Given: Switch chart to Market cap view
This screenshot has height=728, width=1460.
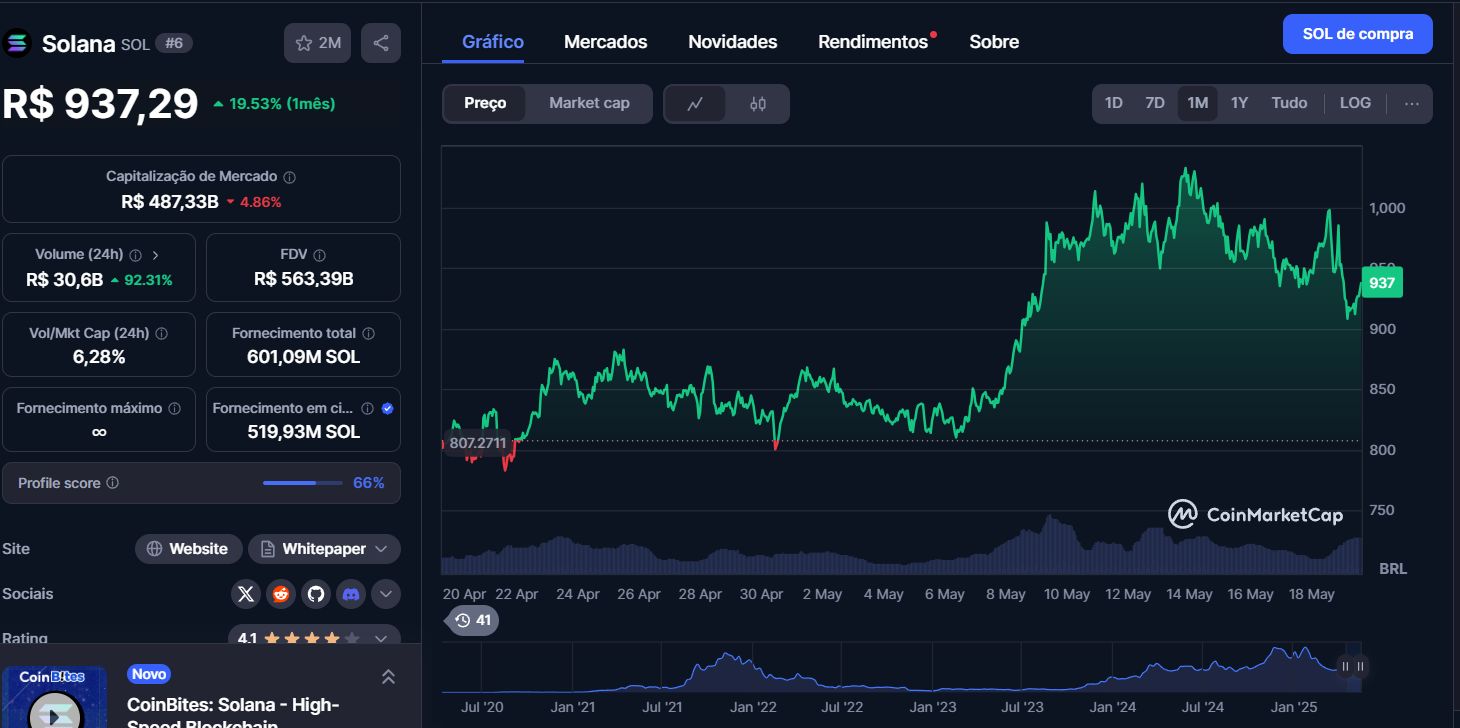Looking at the screenshot, I should tap(589, 103).
